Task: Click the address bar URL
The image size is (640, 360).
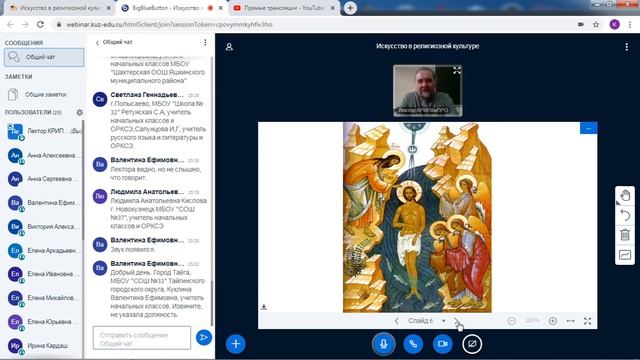Action: coord(169,24)
